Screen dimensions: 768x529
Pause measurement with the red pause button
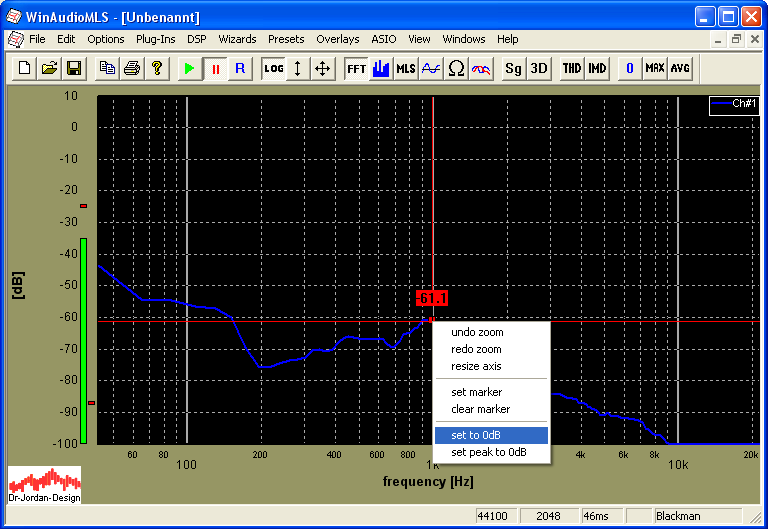click(214, 69)
